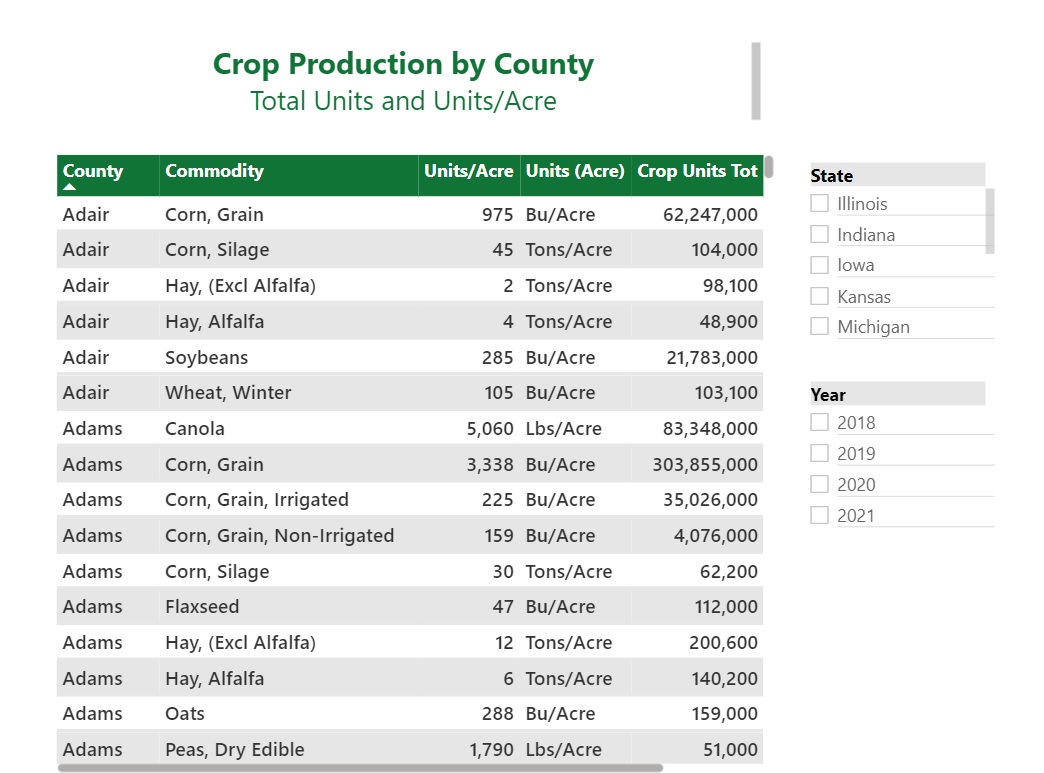The image size is (1044, 773).
Task: Enable the Kansas state checkbox
Action: pos(820,296)
